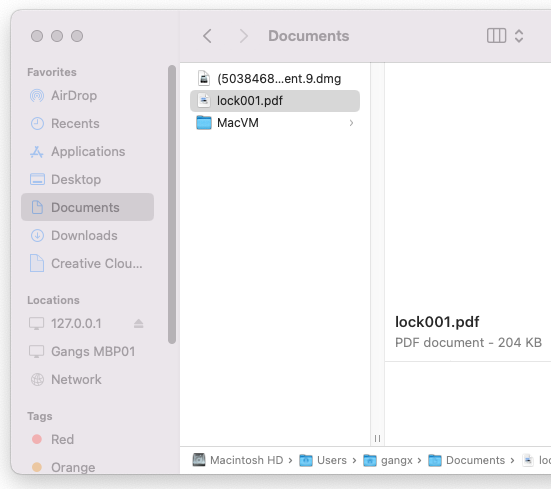The height and width of the screenshot is (489, 551).
Task: Go forward with the right chevron
Action: click(244, 36)
